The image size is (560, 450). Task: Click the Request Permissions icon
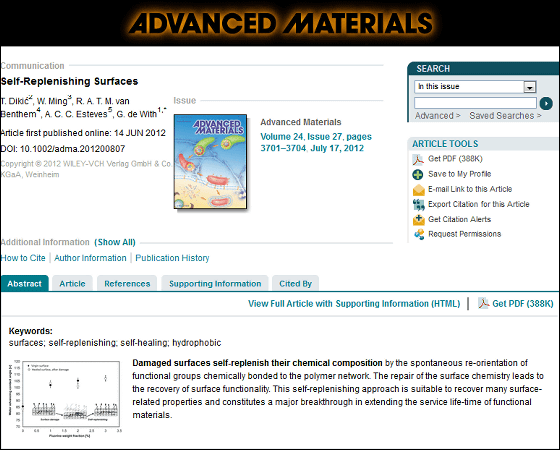point(419,234)
